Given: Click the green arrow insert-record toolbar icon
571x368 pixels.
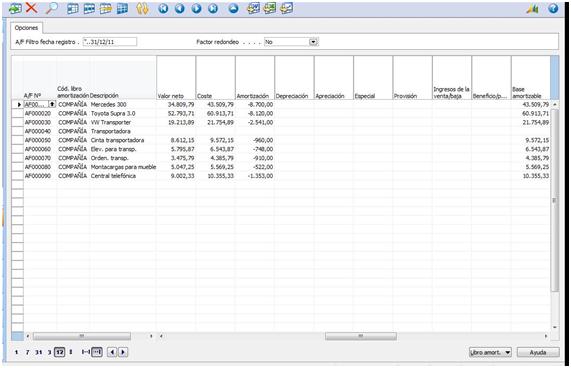Looking at the screenshot, I should click(15, 8).
